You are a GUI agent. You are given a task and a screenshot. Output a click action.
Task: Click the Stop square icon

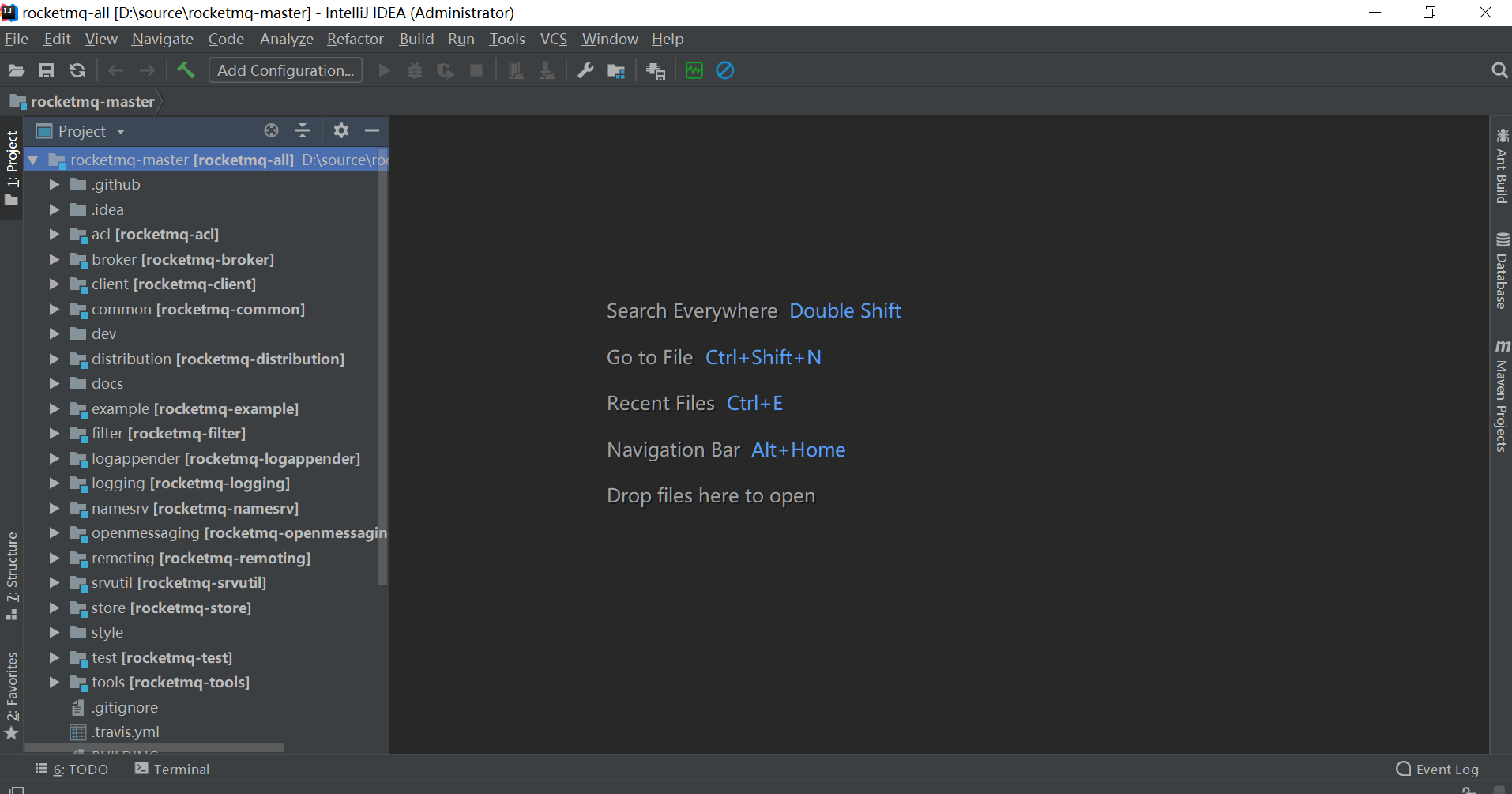(x=476, y=70)
